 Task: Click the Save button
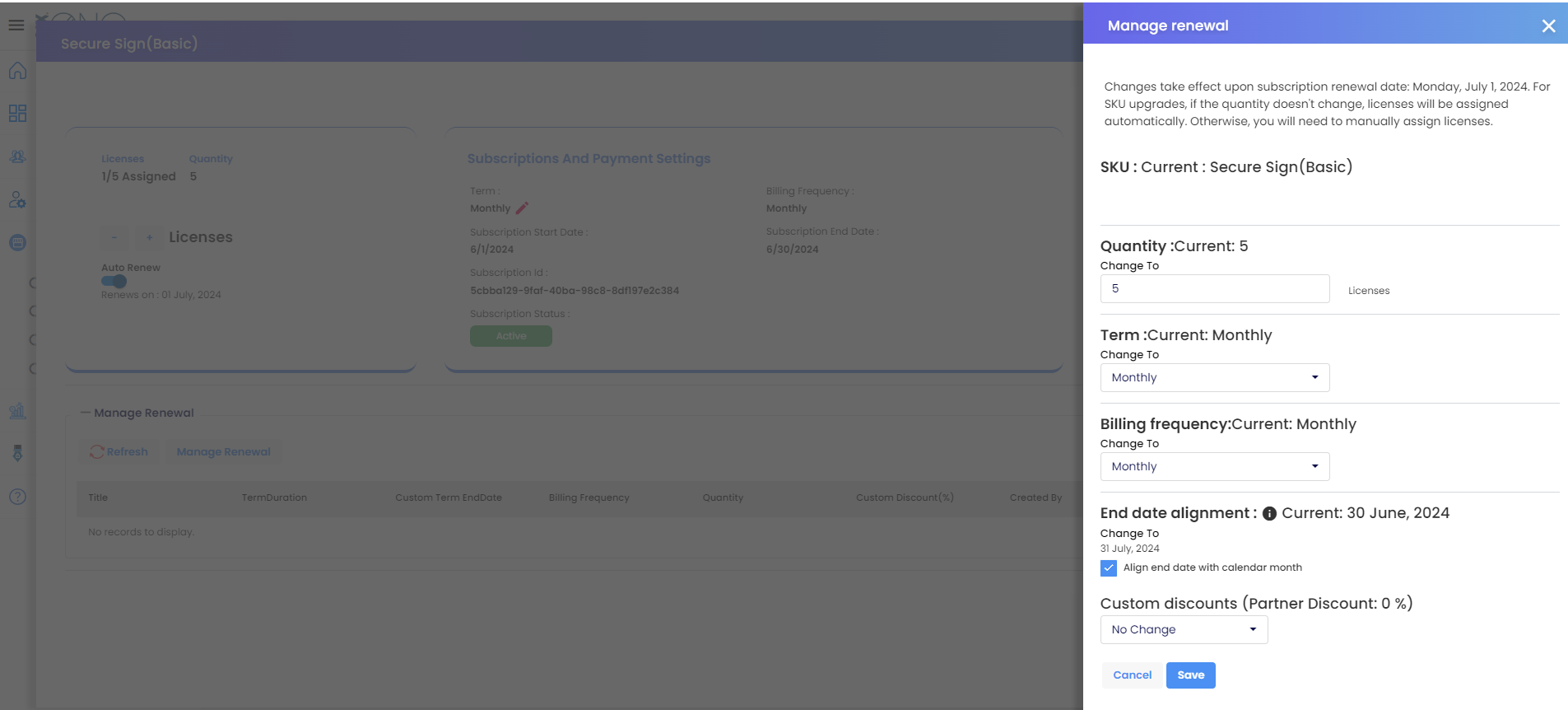(x=1190, y=675)
